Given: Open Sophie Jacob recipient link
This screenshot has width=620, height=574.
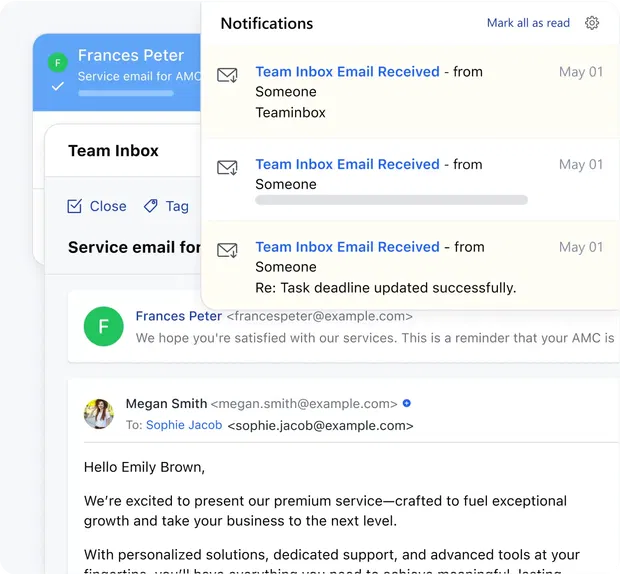Looking at the screenshot, I should tap(184, 425).
